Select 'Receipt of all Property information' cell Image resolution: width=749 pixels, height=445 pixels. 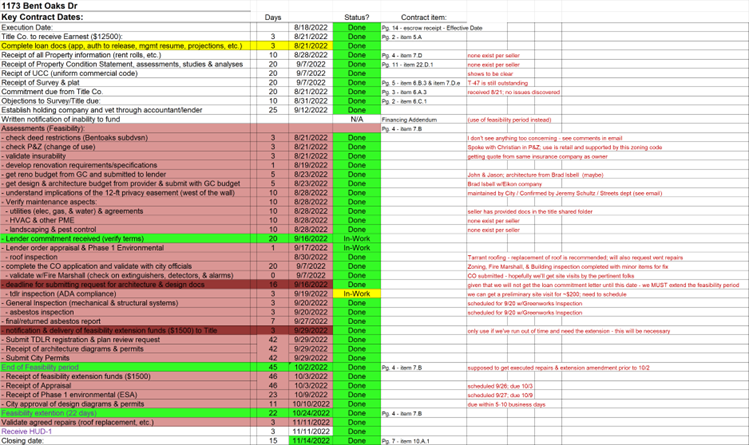(125, 55)
